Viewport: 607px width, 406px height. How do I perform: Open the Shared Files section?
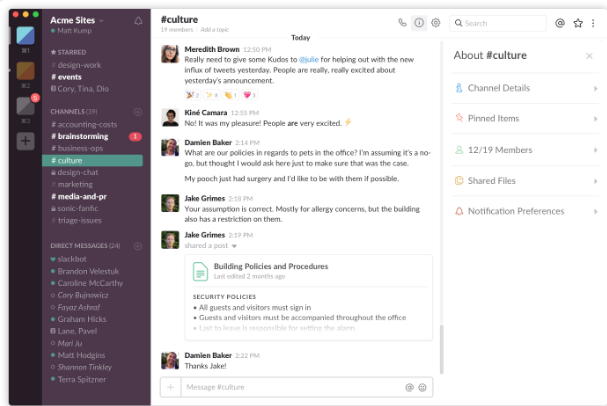tap(523, 180)
